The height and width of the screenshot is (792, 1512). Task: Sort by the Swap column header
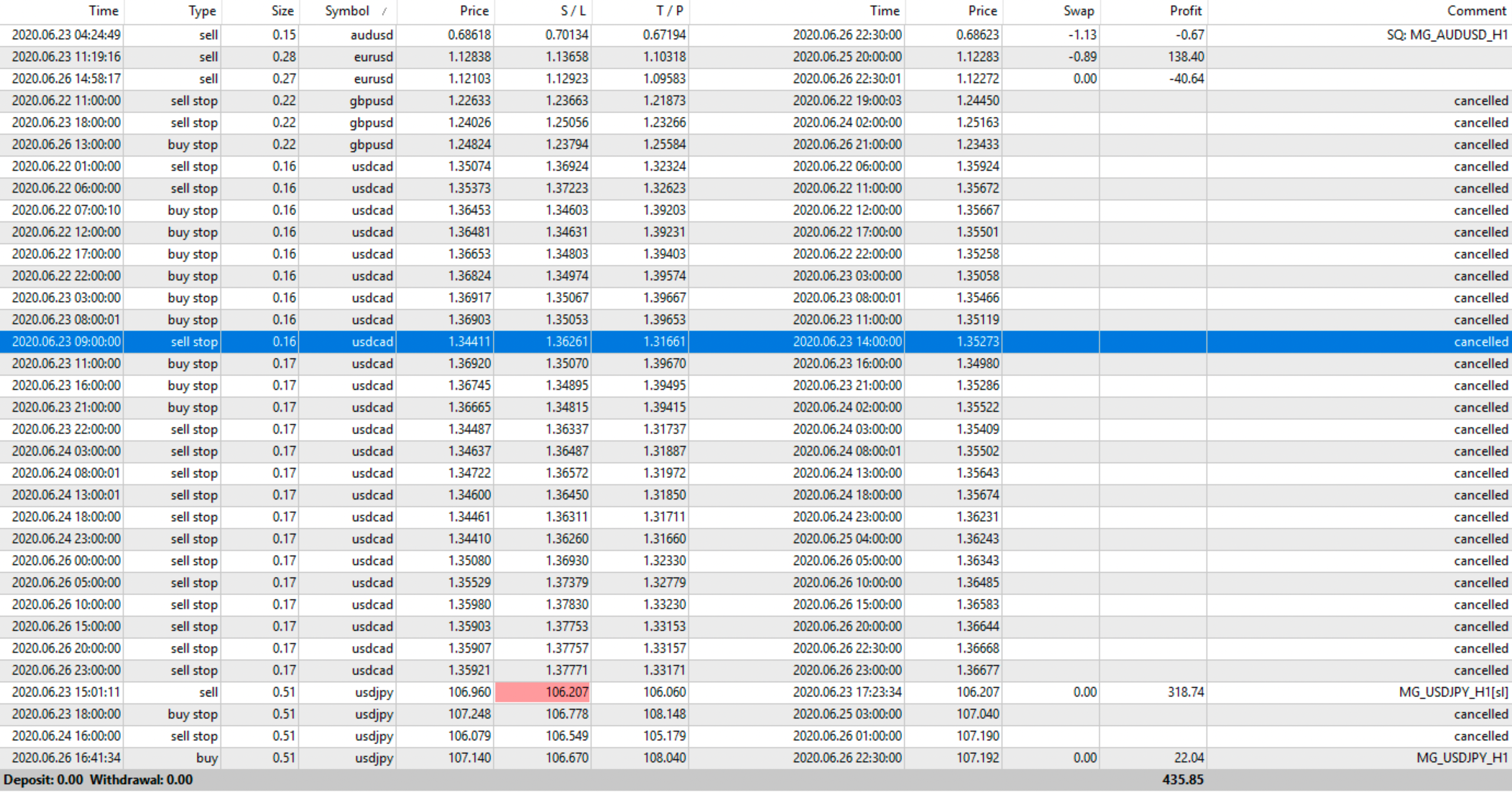click(1078, 11)
